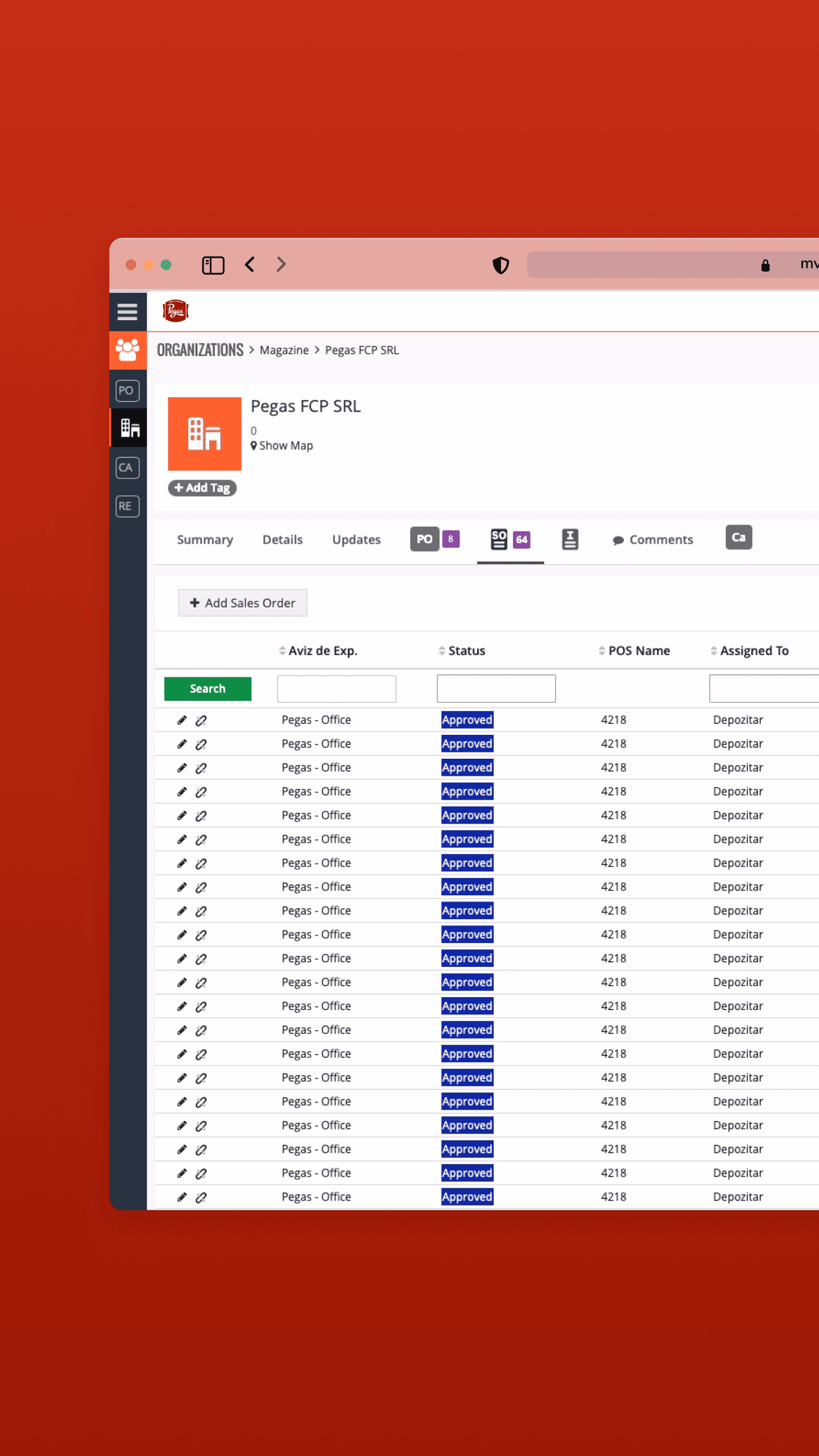Open the PO module in sidebar
Image resolution: width=819 pixels, height=1456 pixels.
[x=127, y=391]
